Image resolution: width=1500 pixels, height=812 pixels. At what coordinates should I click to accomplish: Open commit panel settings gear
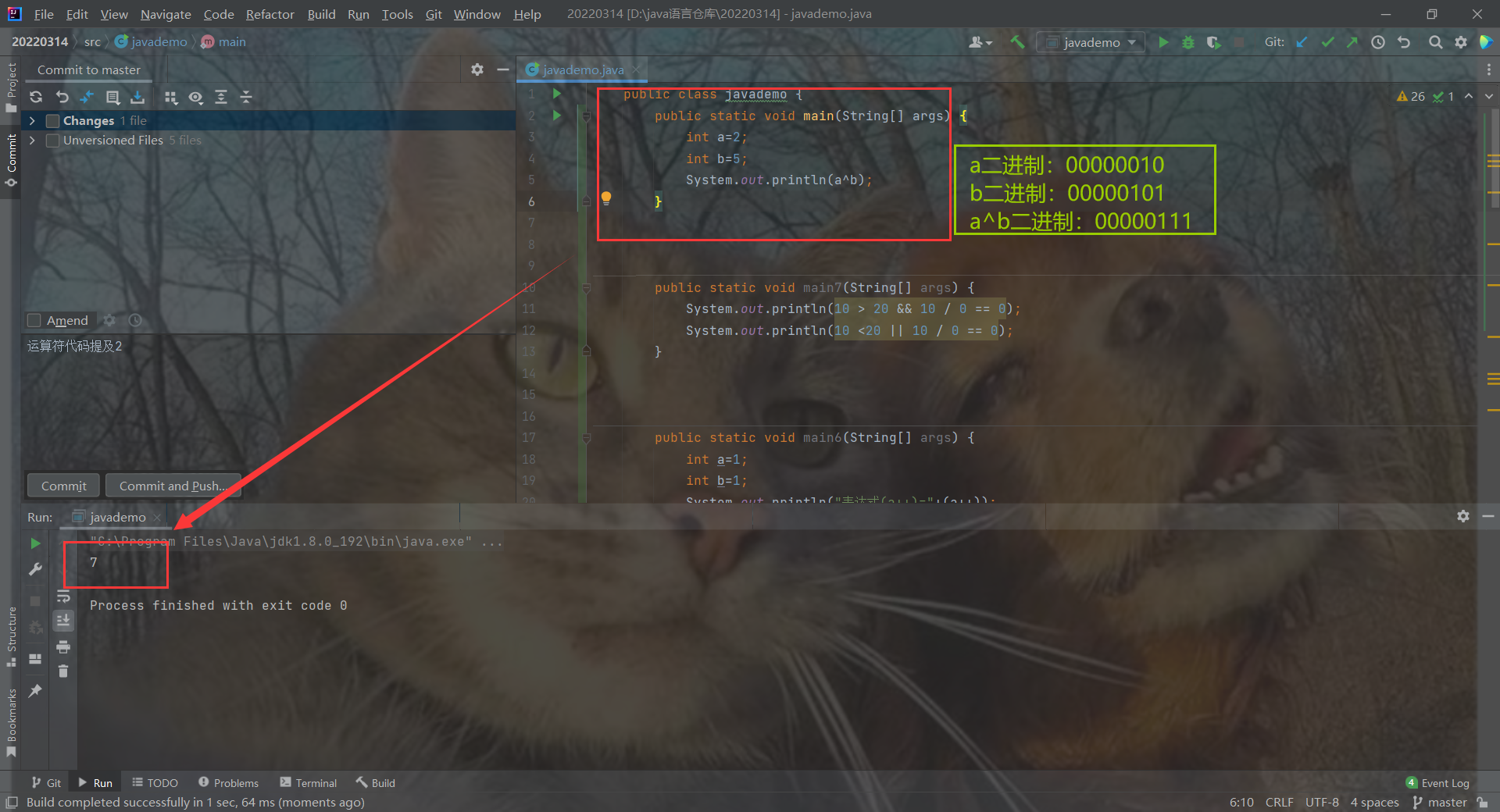(x=477, y=69)
